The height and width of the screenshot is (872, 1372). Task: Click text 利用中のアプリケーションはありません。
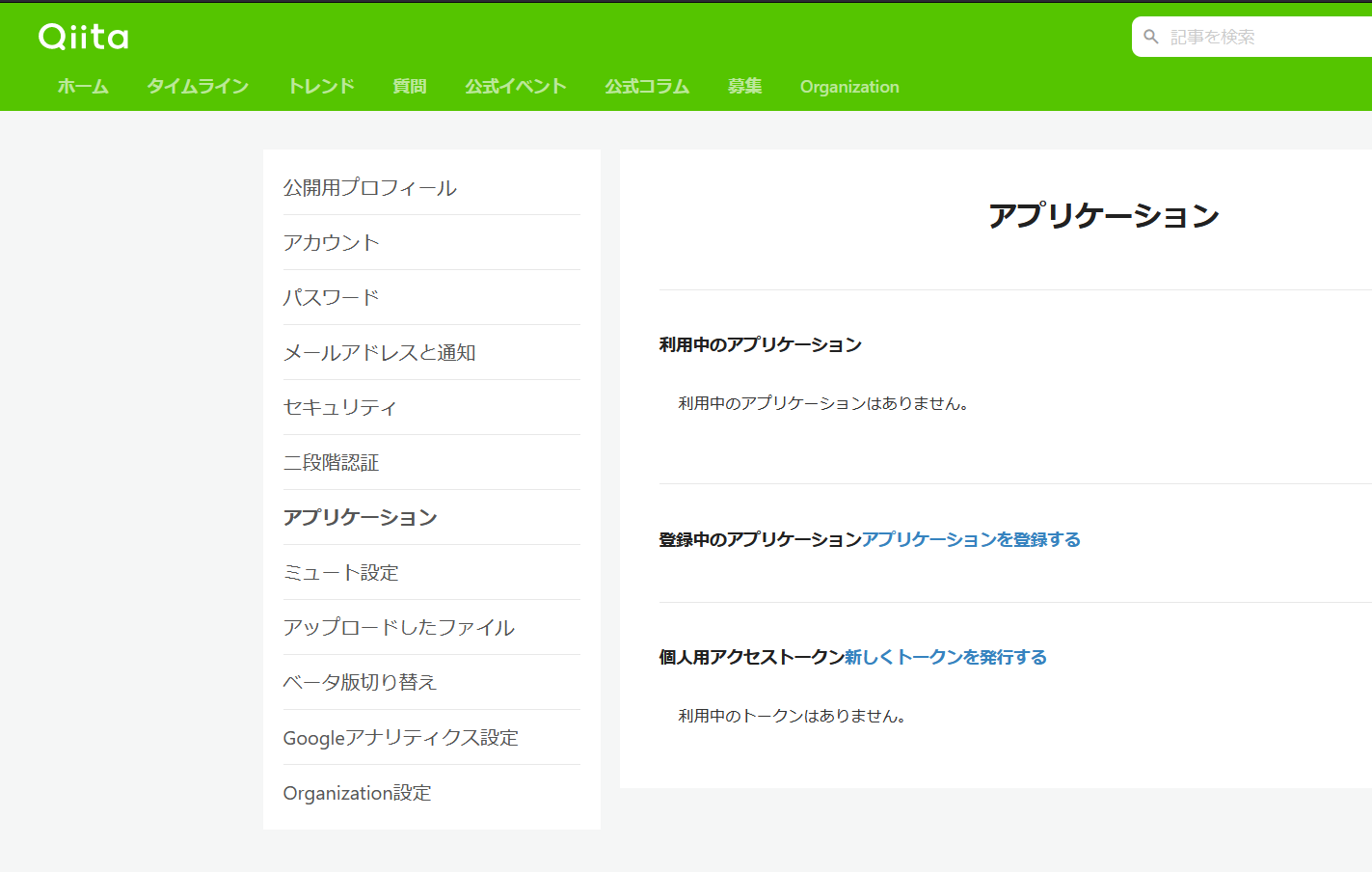[823, 403]
